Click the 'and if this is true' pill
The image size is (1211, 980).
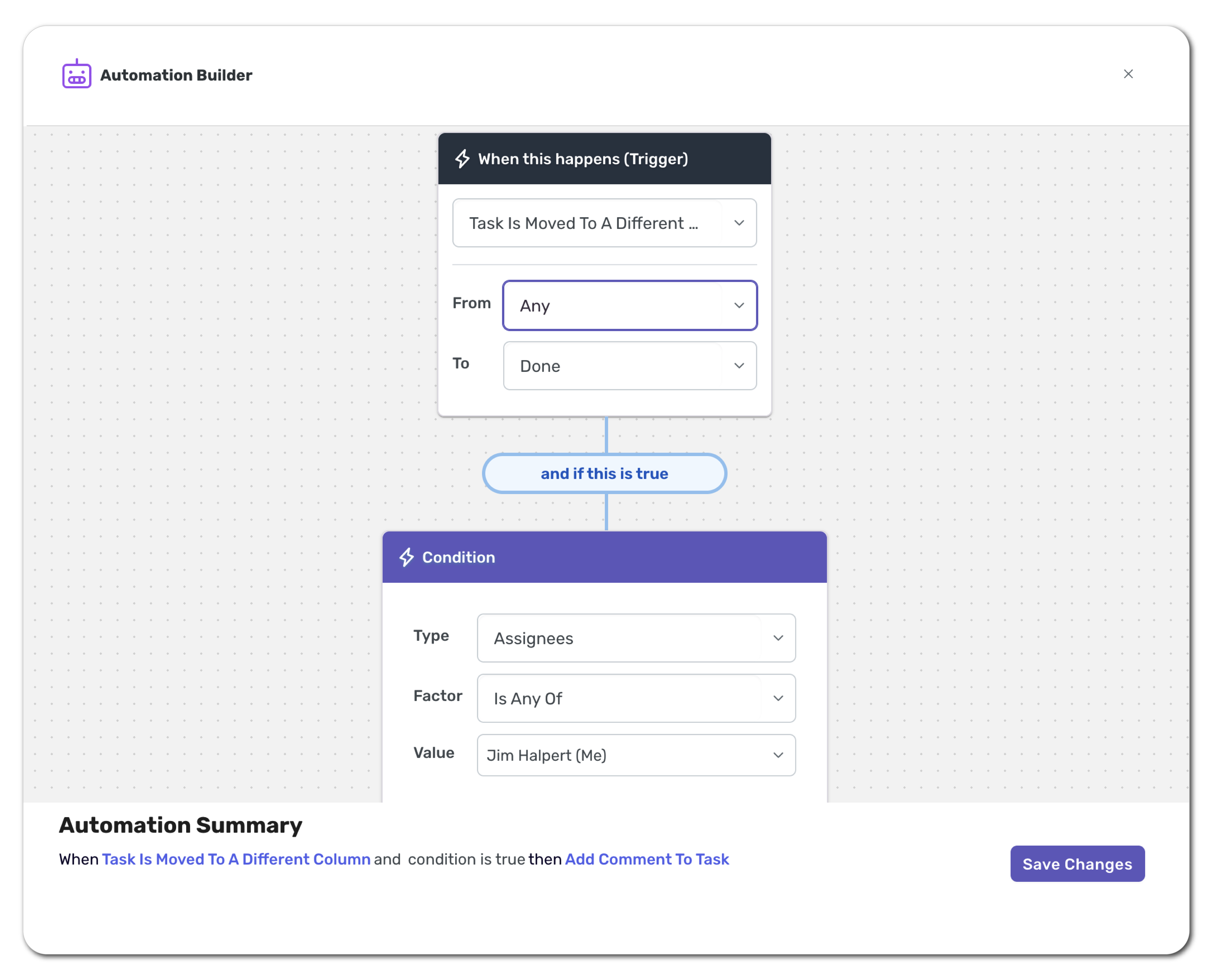click(604, 474)
